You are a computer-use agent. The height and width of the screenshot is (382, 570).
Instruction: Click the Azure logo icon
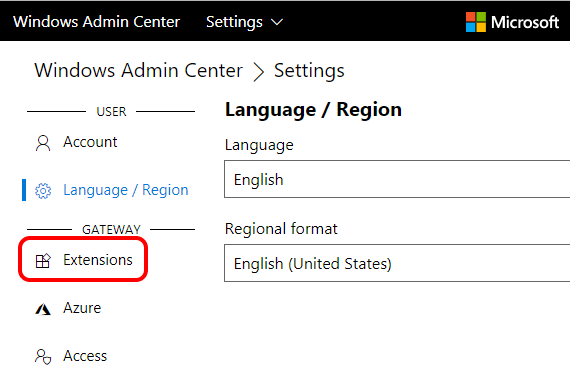point(43,309)
